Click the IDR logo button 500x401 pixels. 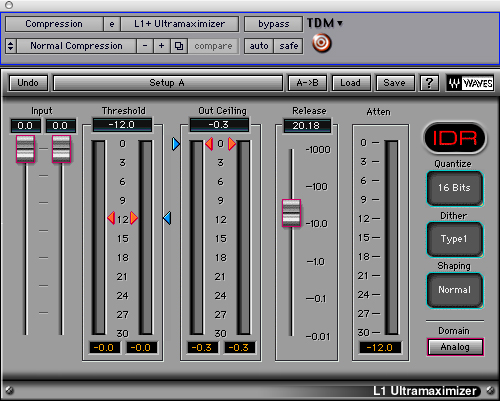455,138
